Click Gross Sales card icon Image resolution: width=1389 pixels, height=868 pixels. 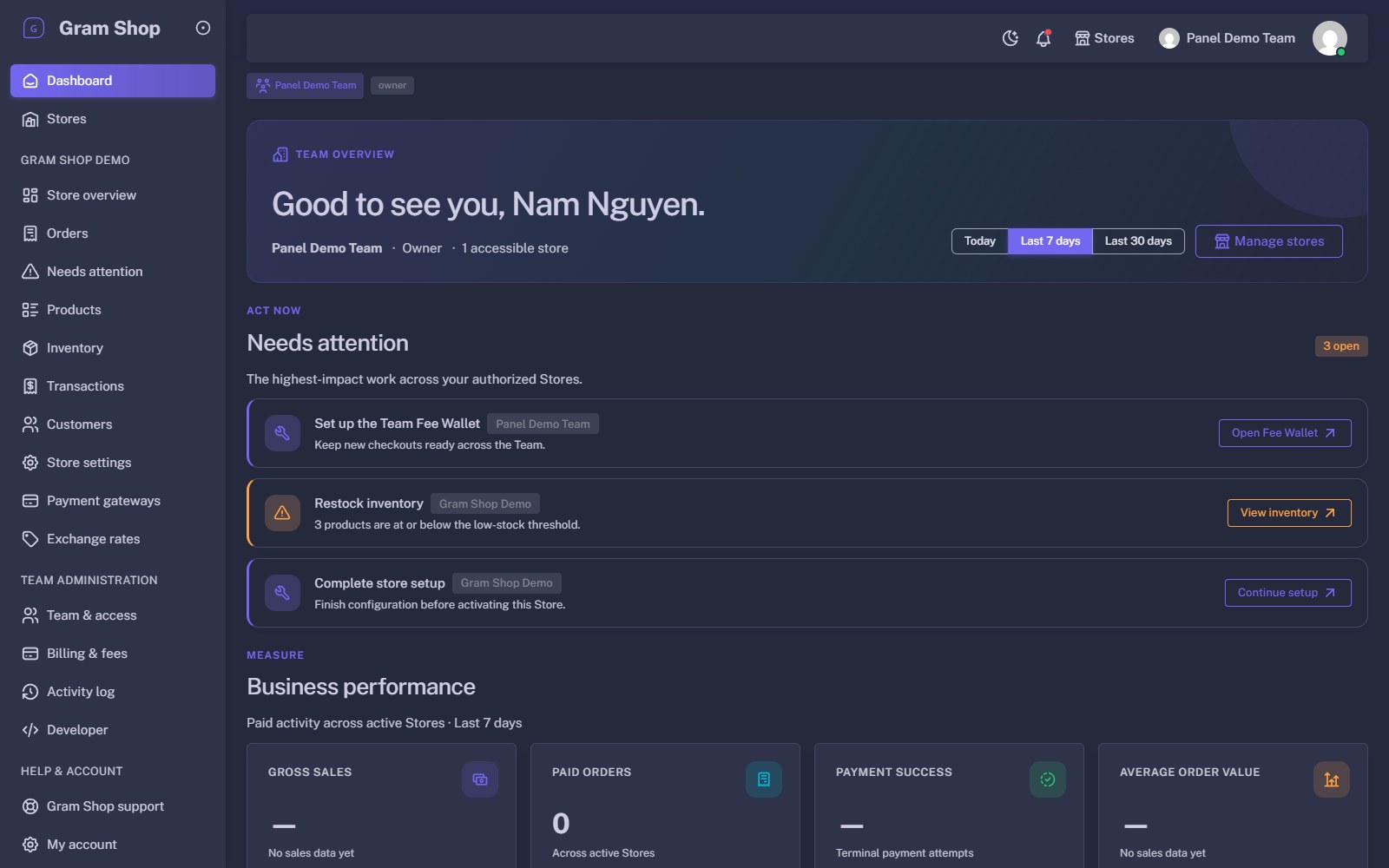(x=480, y=779)
